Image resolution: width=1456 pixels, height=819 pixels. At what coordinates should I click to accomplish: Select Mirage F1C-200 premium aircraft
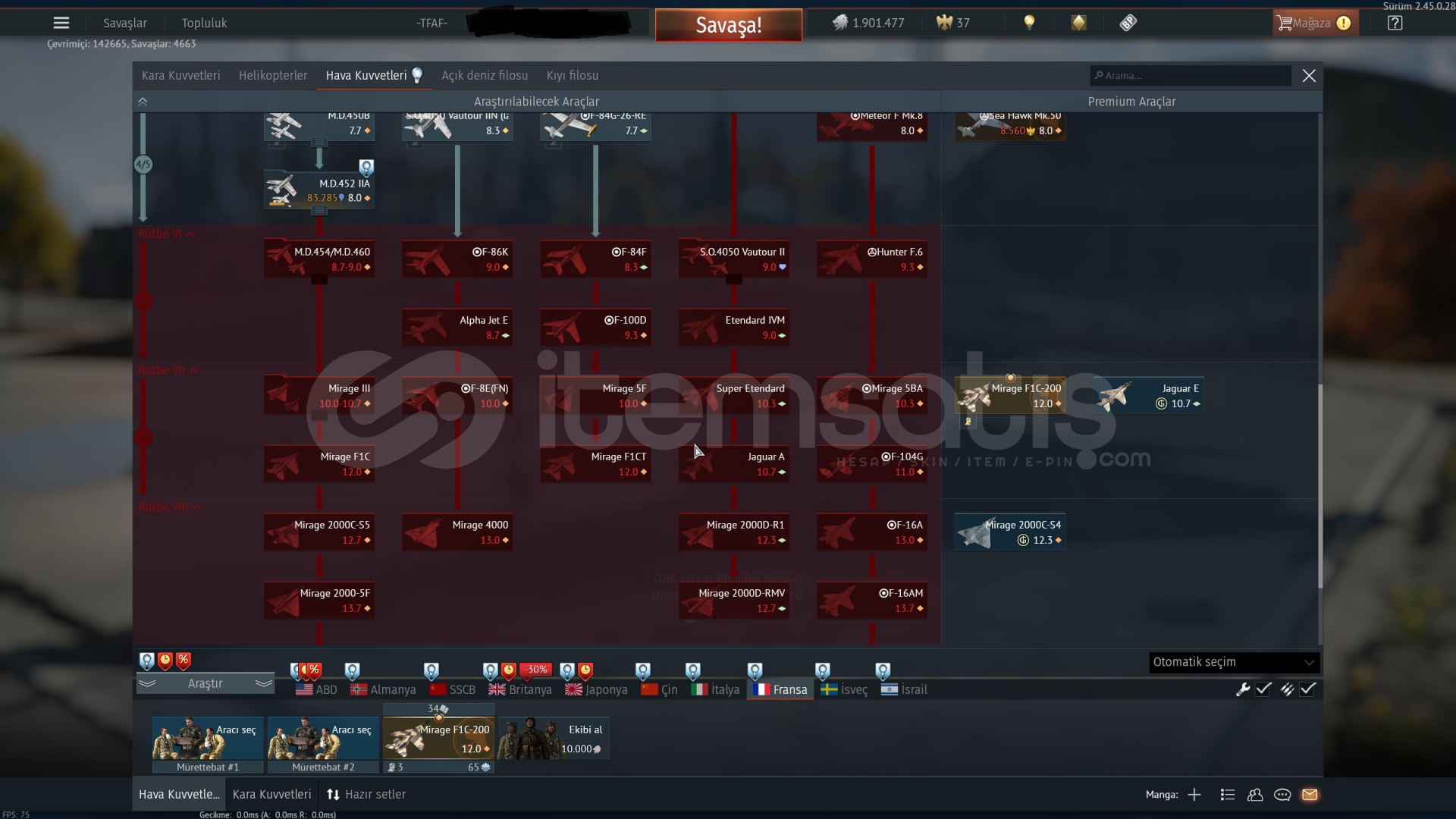1010,395
